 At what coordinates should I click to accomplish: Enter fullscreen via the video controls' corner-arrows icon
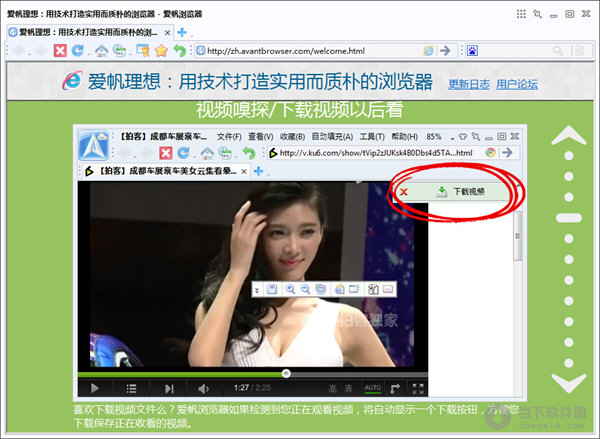pyautogui.click(x=418, y=388)
